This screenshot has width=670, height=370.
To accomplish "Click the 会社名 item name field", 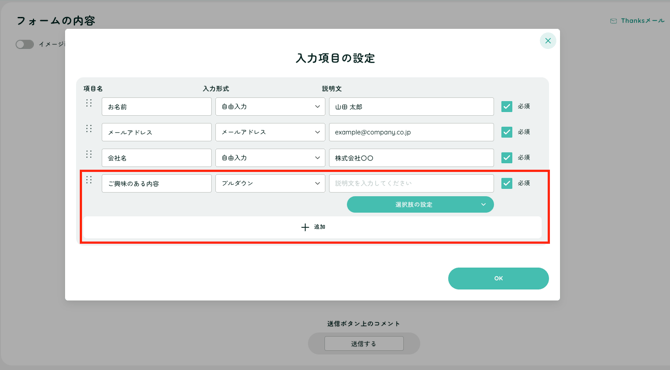I will (x=156, y=158).
